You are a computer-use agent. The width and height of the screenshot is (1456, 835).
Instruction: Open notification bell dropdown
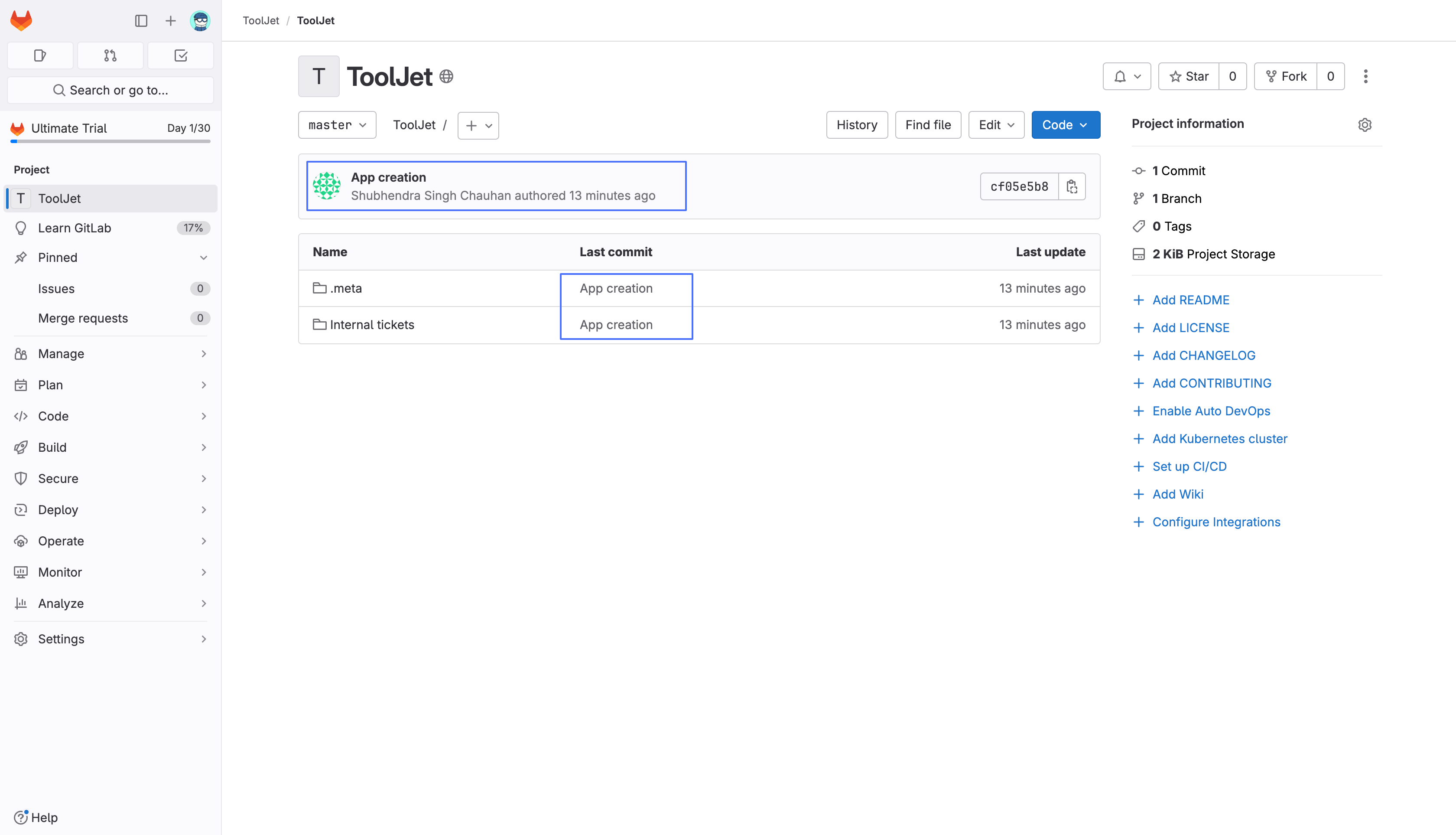pyautogui.click(x=1126, y=76)
